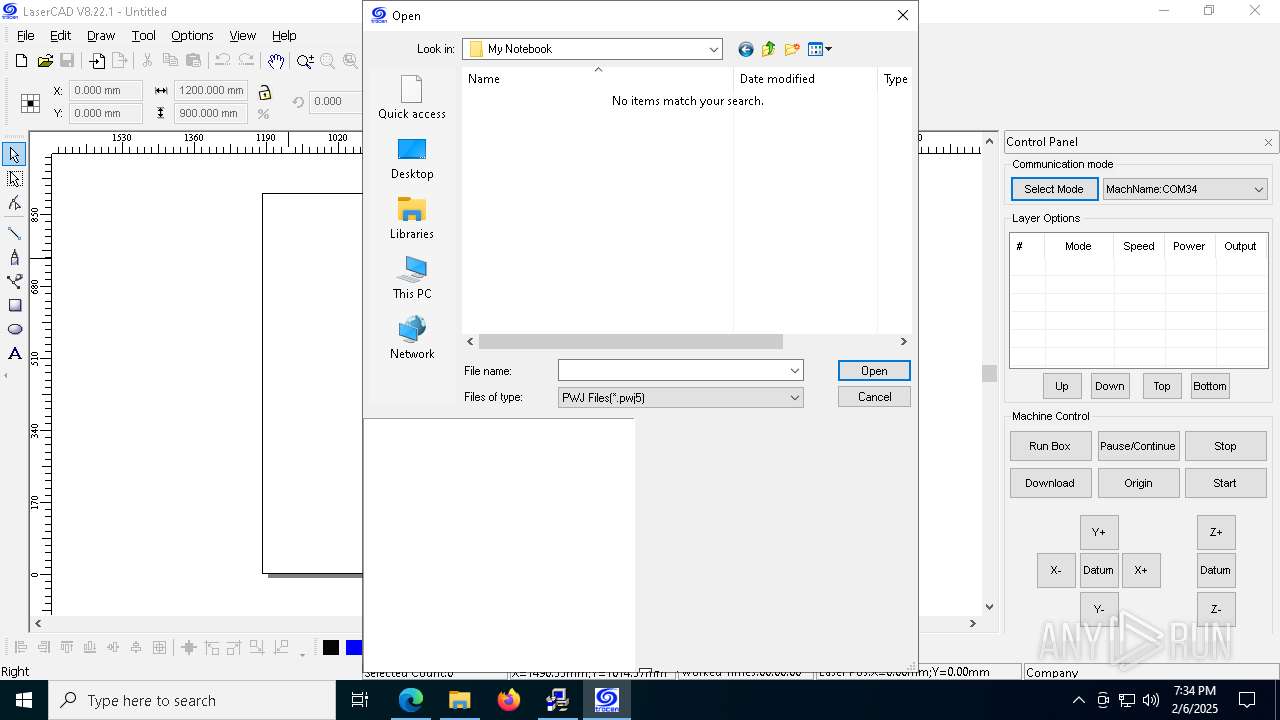Select Quick access in dialog sidebar

(412, 97)
